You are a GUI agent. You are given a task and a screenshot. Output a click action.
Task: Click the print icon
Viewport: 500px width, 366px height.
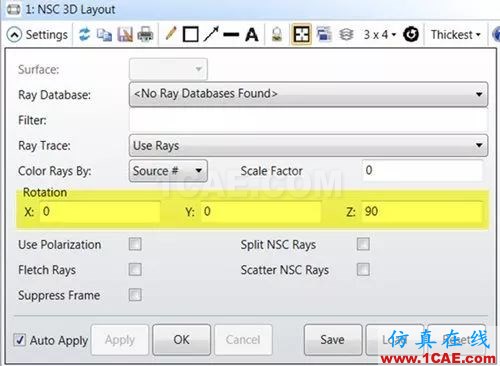point(145,34)
